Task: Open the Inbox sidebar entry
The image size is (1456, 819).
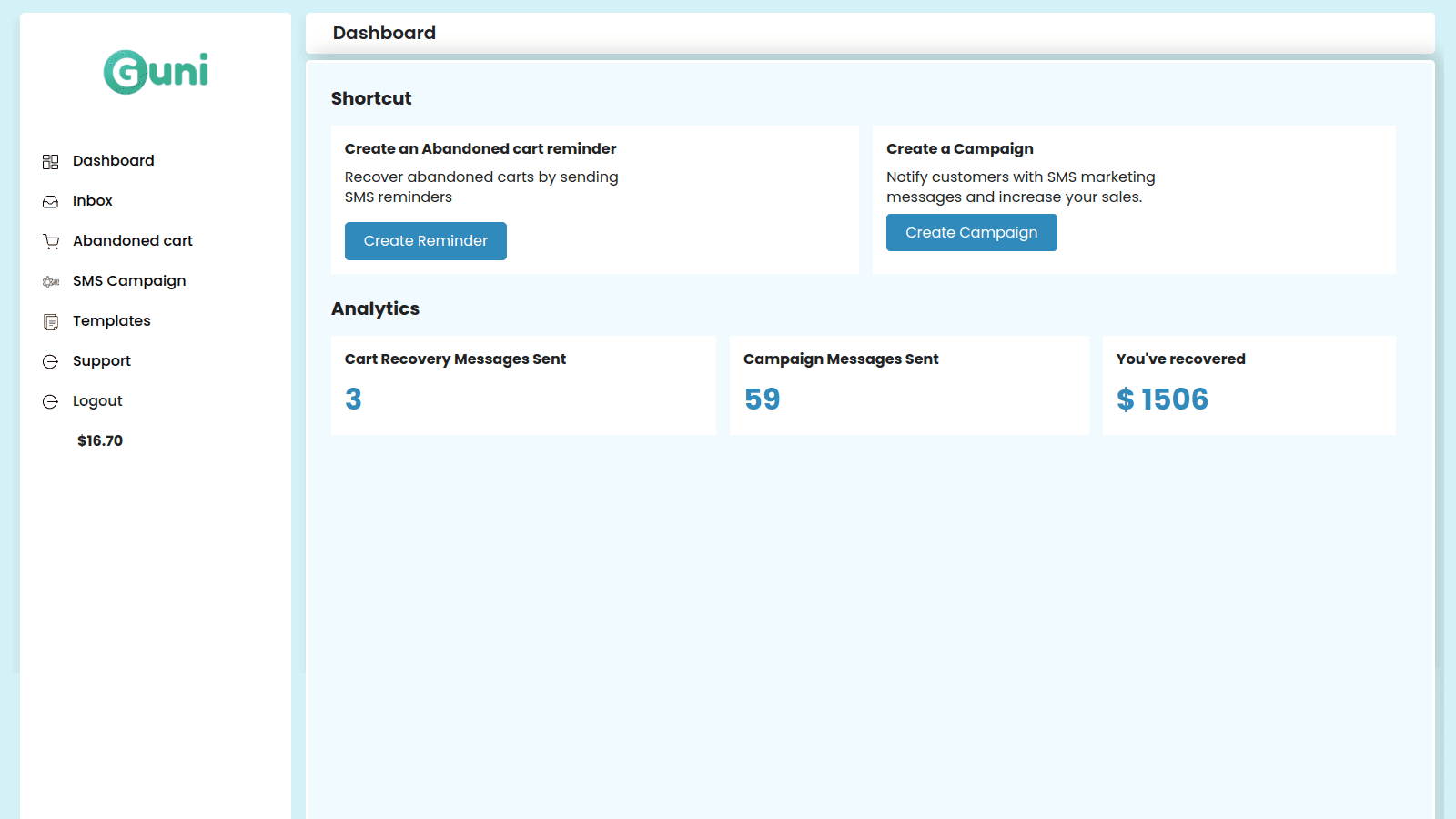Action: 92,200
